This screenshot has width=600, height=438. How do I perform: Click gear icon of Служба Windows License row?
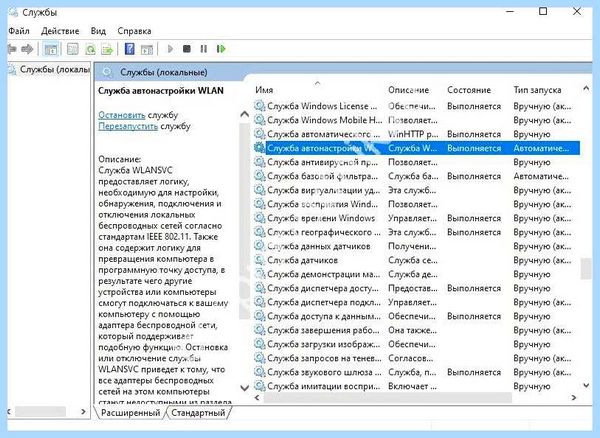pos(260,106)
